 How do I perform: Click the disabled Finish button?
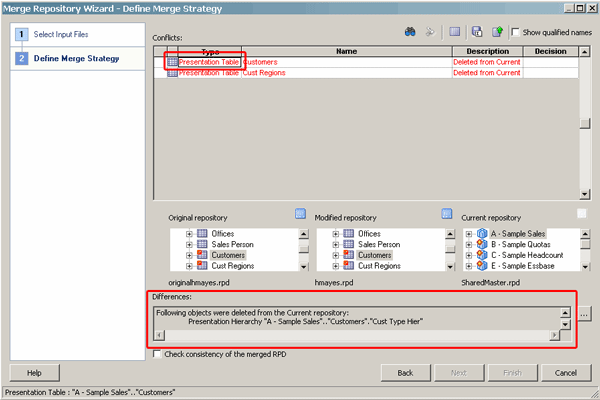coord(512,373)
